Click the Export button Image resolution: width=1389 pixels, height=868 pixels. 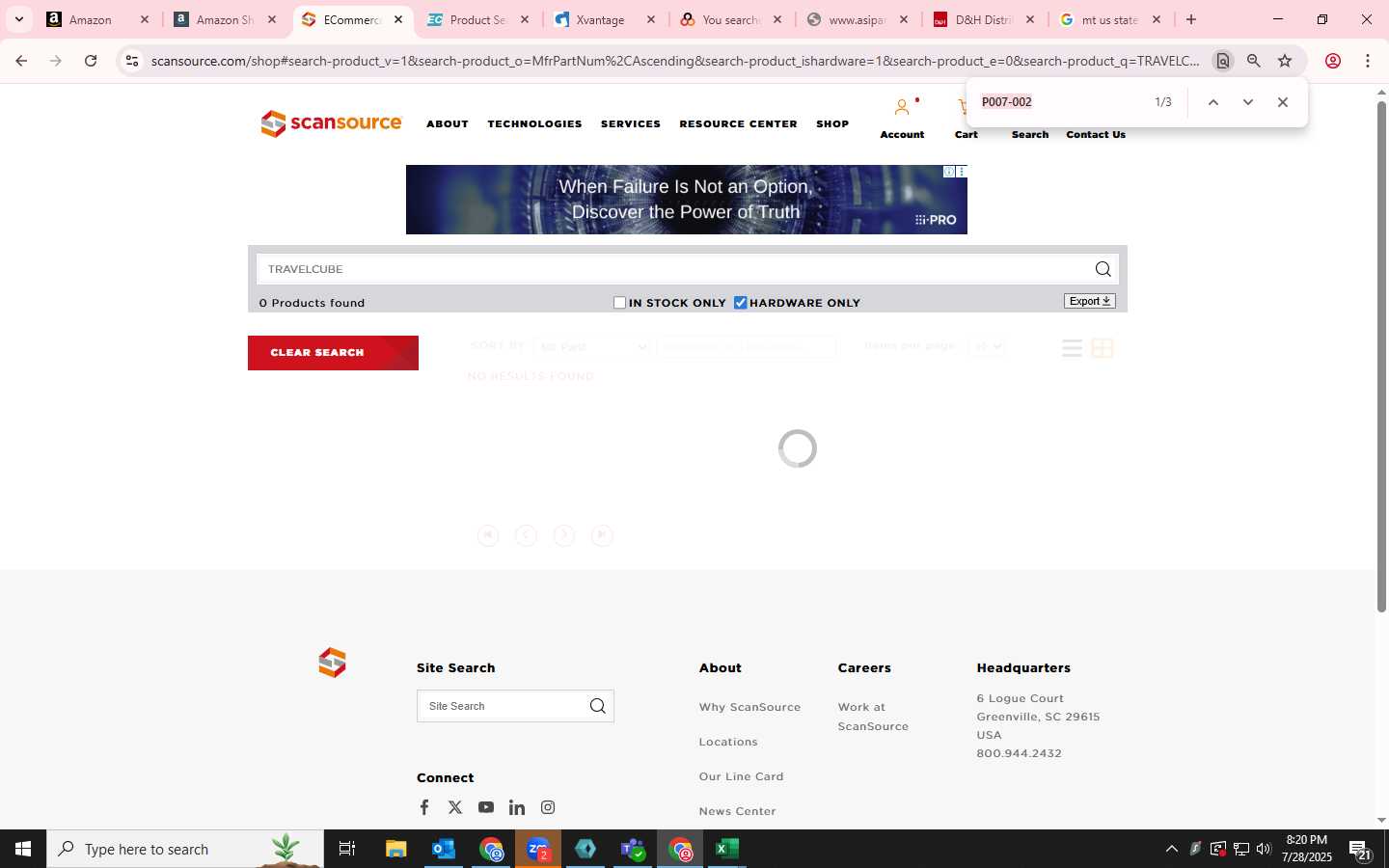[1090, 301]
